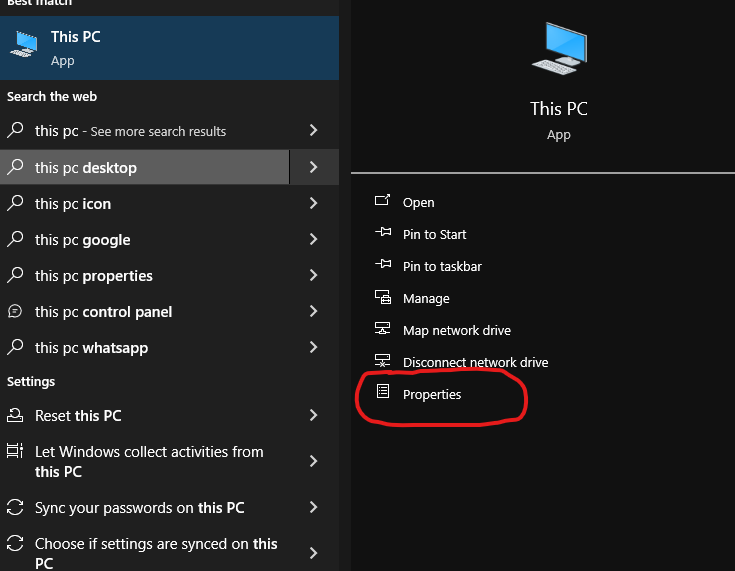Open chevron for 'Reset this PC' setting

pyautogui.click(x=314, y=415)
